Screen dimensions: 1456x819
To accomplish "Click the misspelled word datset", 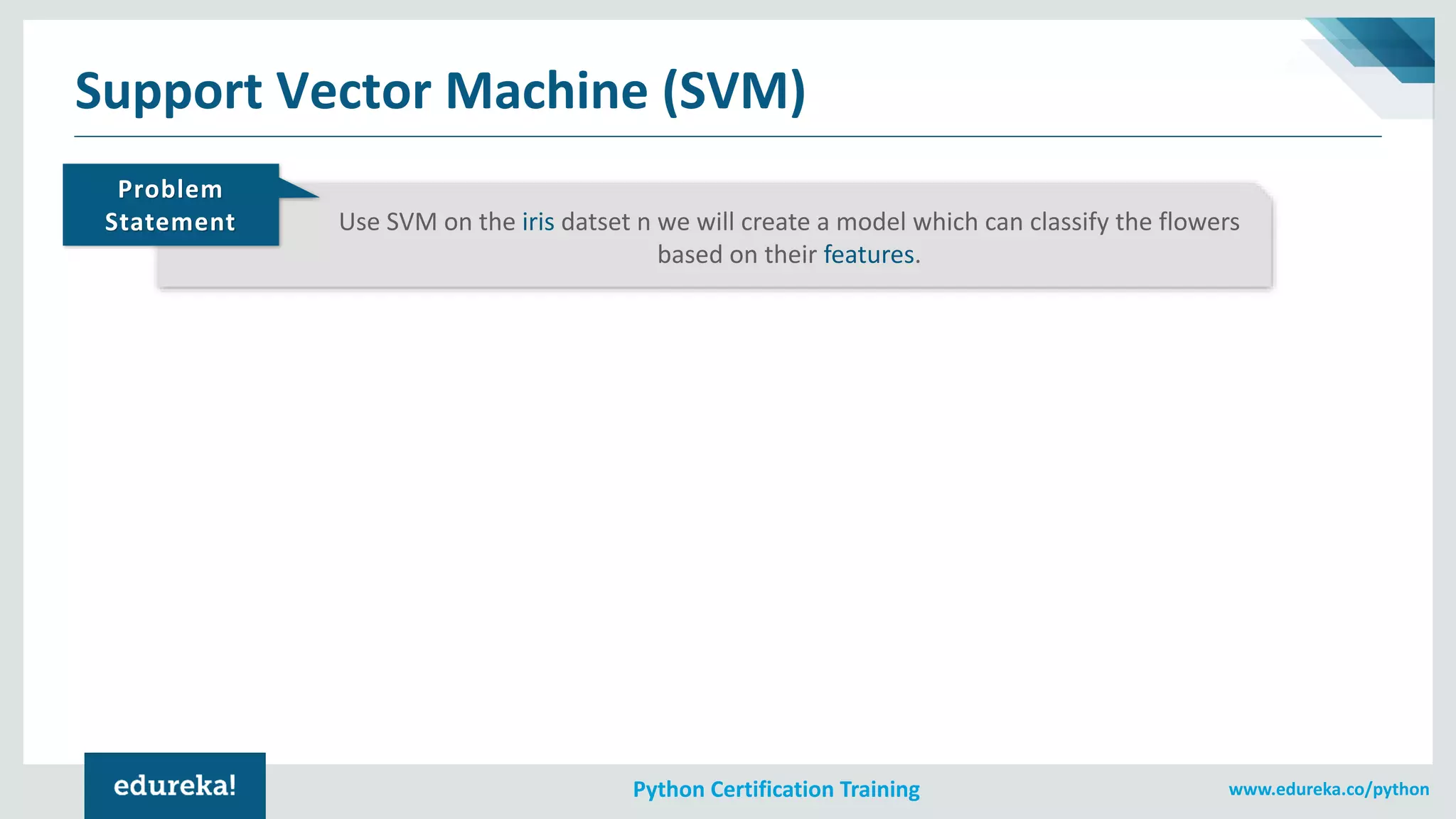I will 595,222.
